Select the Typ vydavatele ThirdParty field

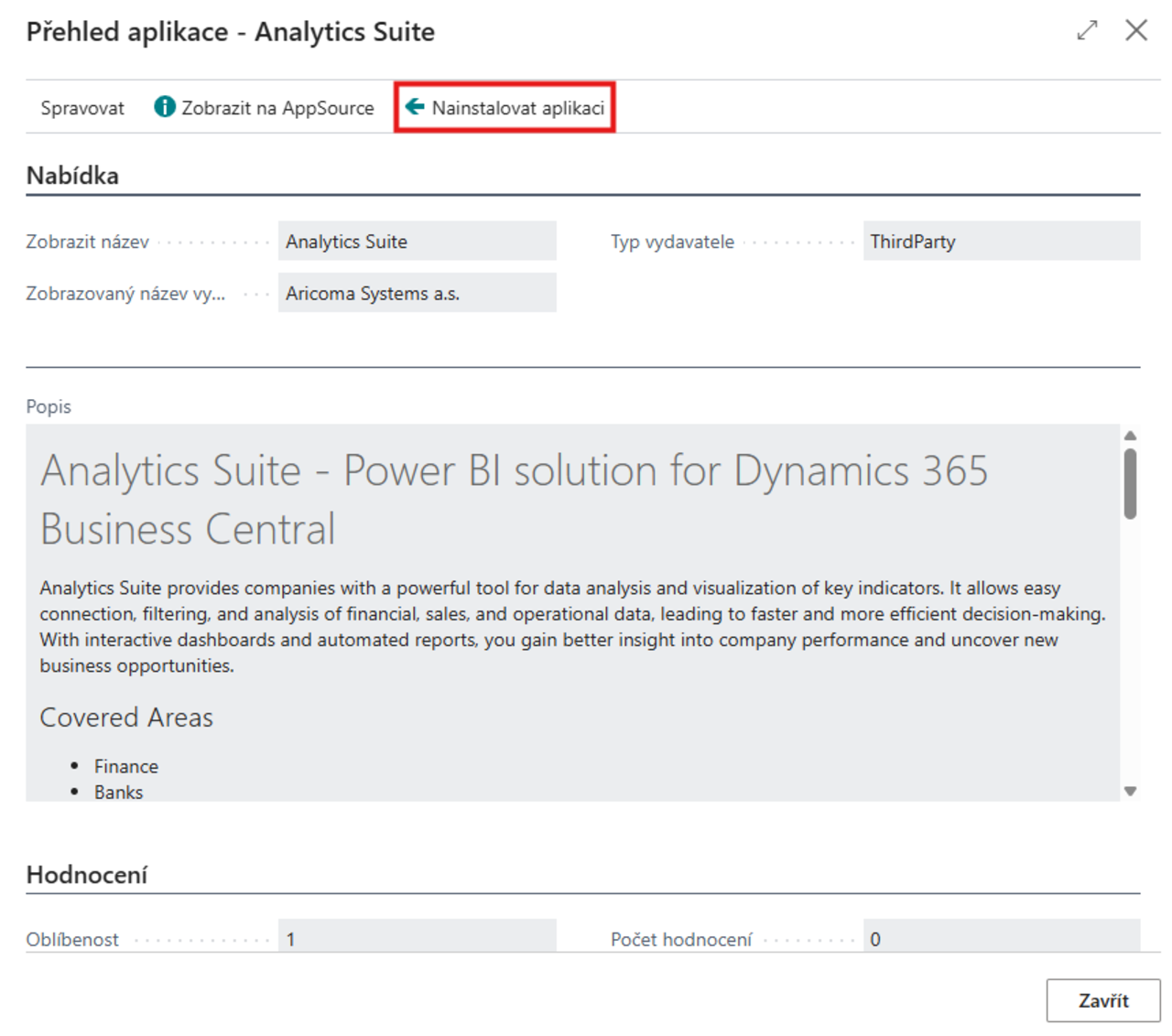[1001, 242]
